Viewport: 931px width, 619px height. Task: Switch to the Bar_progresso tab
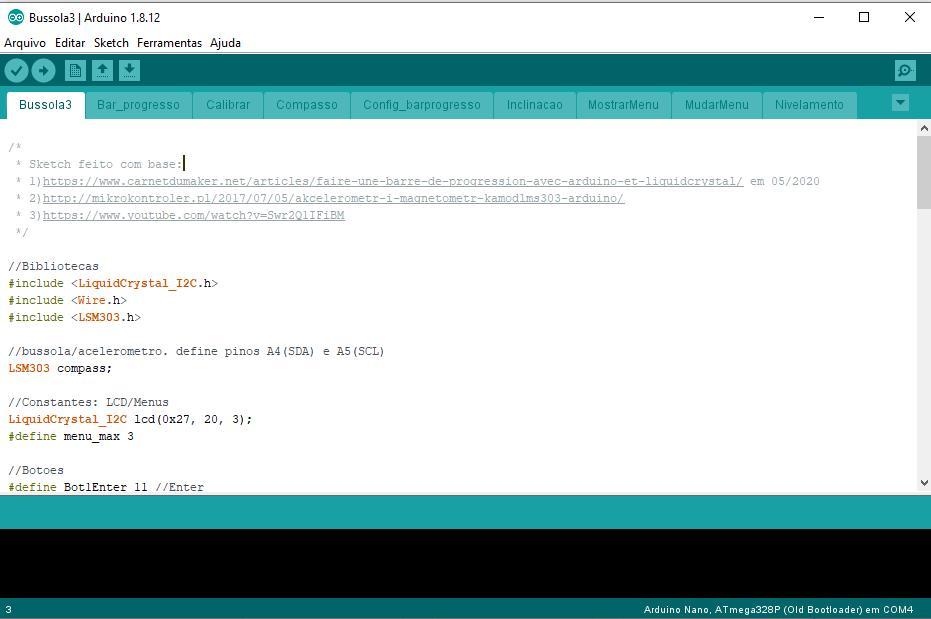(x=138, y=105)
